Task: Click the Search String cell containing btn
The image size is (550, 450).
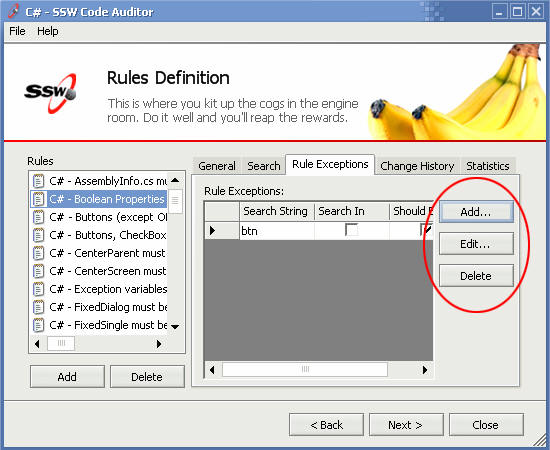Action: click(x=277, y=231)
